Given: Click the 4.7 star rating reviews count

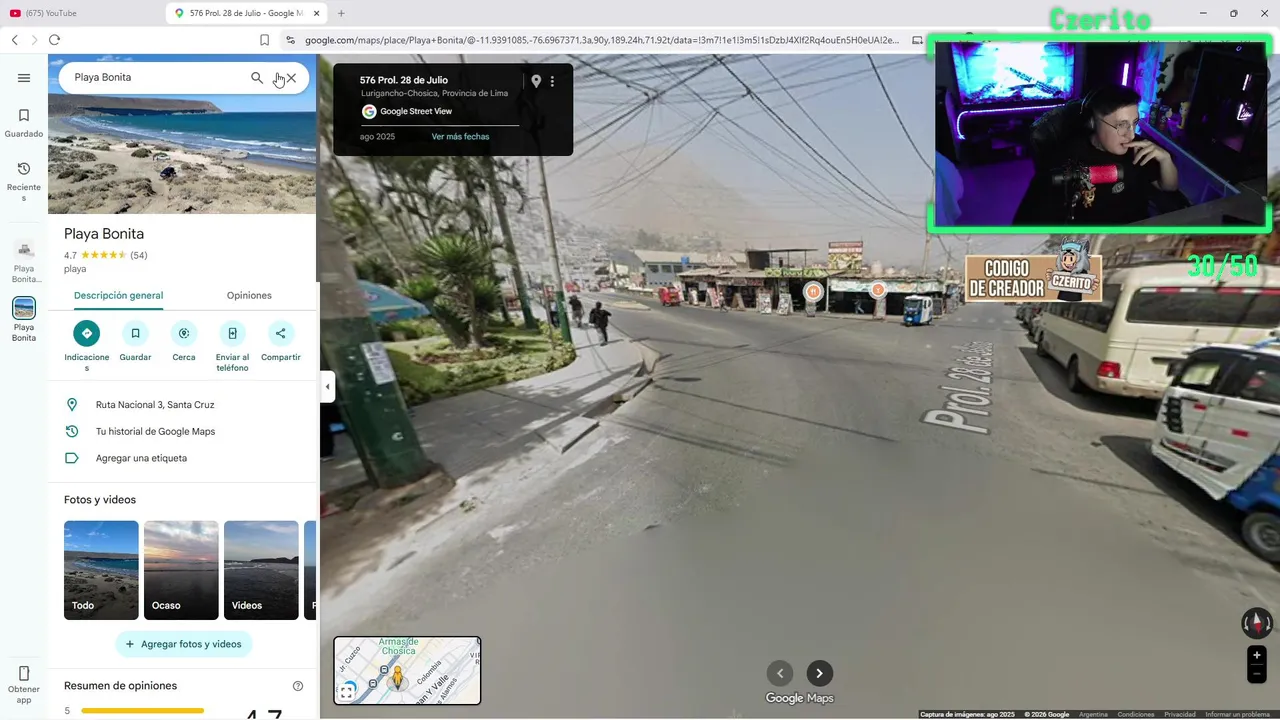Looking at the screenshot, I should tap(139, 256).
